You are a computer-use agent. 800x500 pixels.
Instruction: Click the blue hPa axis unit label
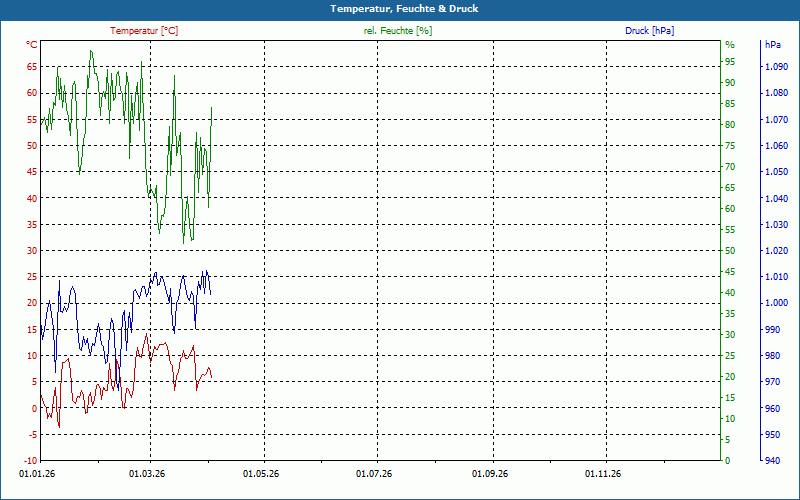click(x=772, y=45)
